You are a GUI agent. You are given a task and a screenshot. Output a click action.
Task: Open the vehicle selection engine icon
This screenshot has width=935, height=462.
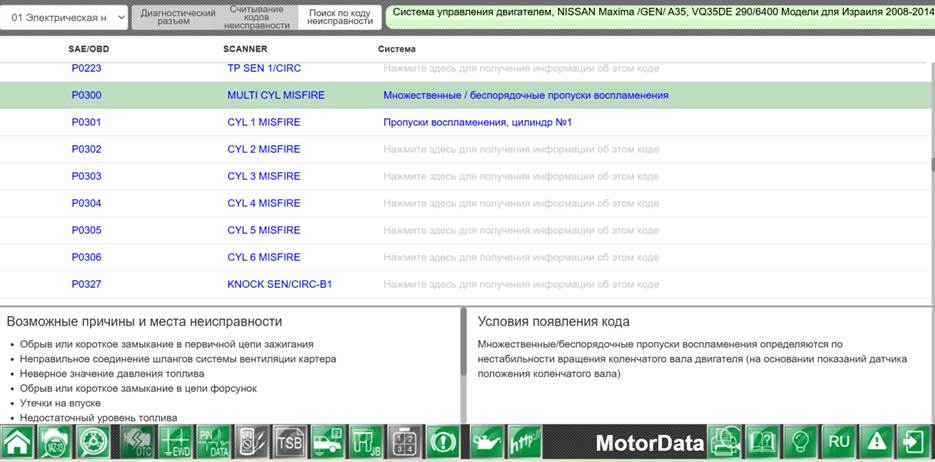(55, 442)
